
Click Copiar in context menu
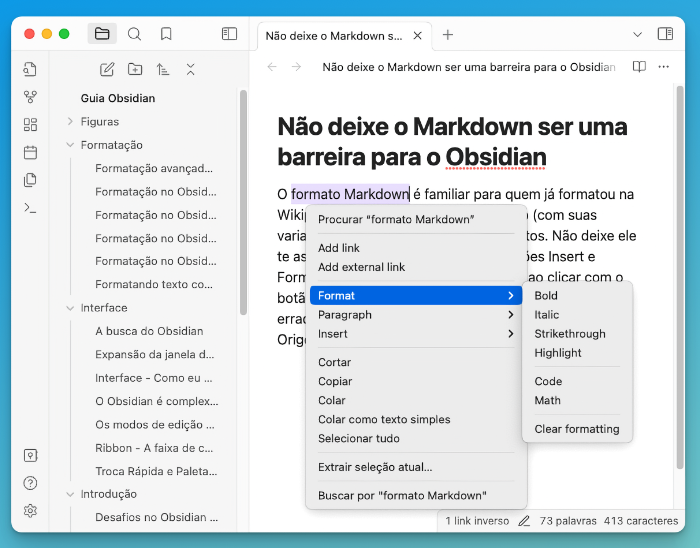pyautogui.click(x=416, y=381)
